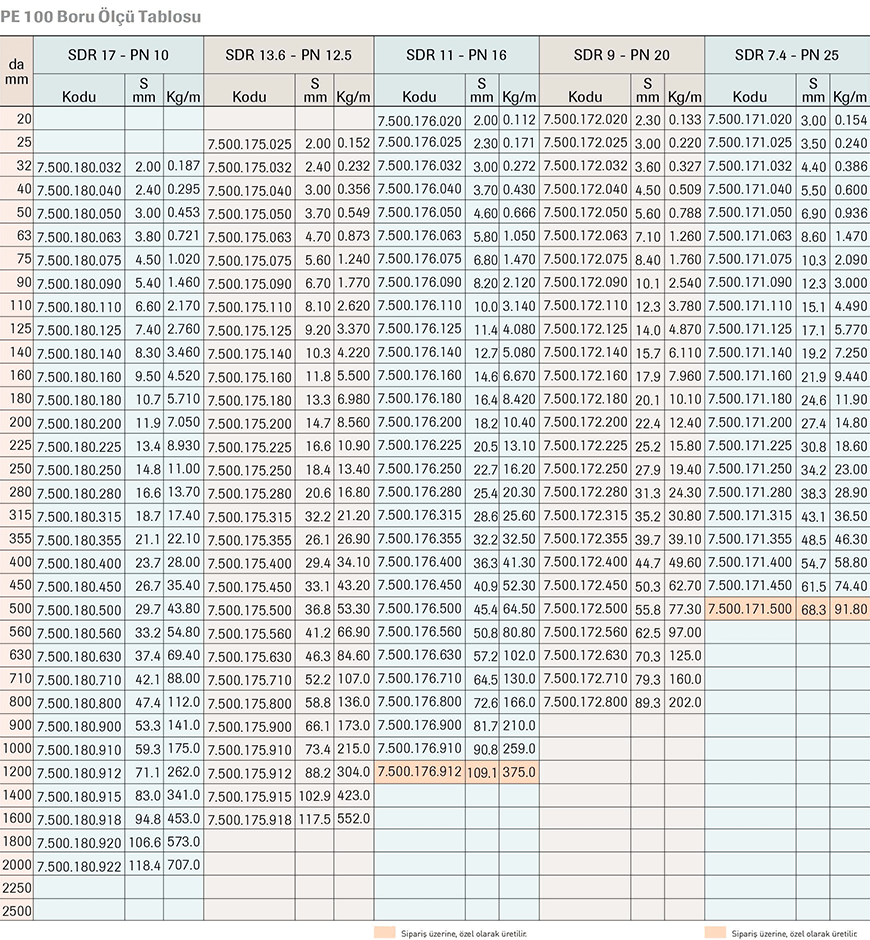Image resolution: width=870 pixels, height=940 pixels.
Task: Select the SDR 13.6 - PN 12.5 header
Action: point(288,55)
